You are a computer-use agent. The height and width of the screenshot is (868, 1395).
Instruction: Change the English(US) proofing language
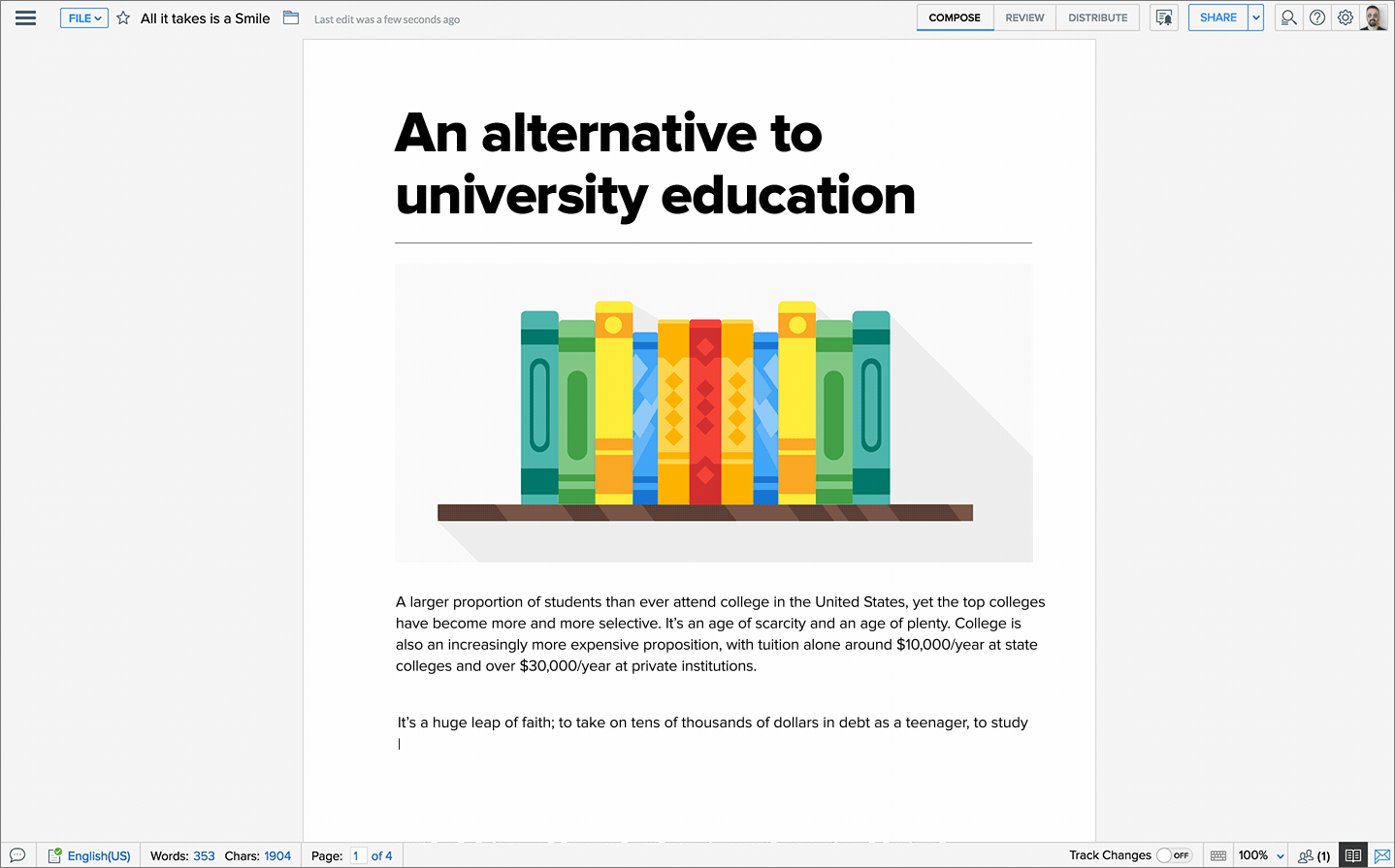tap(98, 855)
